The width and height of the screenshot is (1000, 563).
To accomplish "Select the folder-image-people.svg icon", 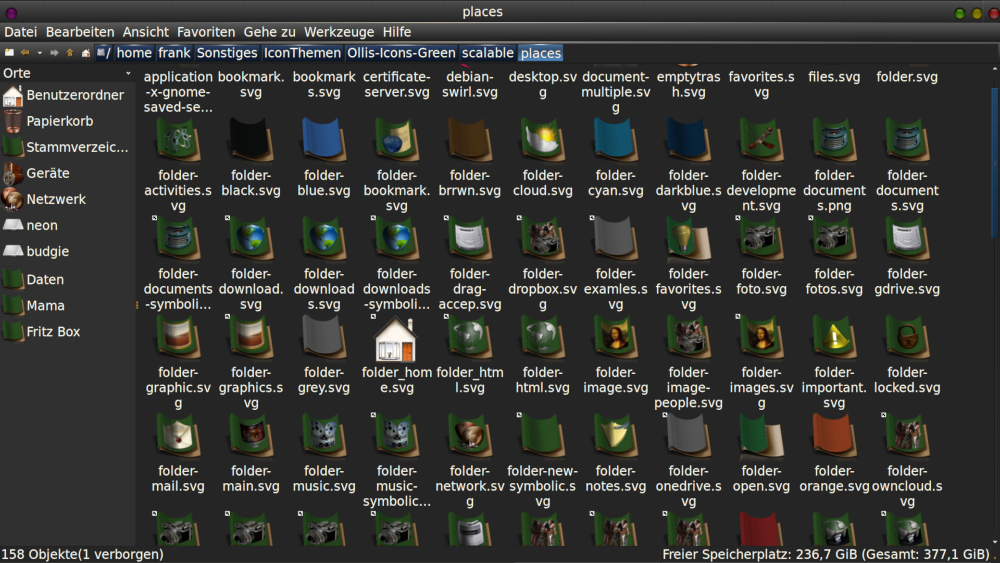I will click(x=688, y=338).
